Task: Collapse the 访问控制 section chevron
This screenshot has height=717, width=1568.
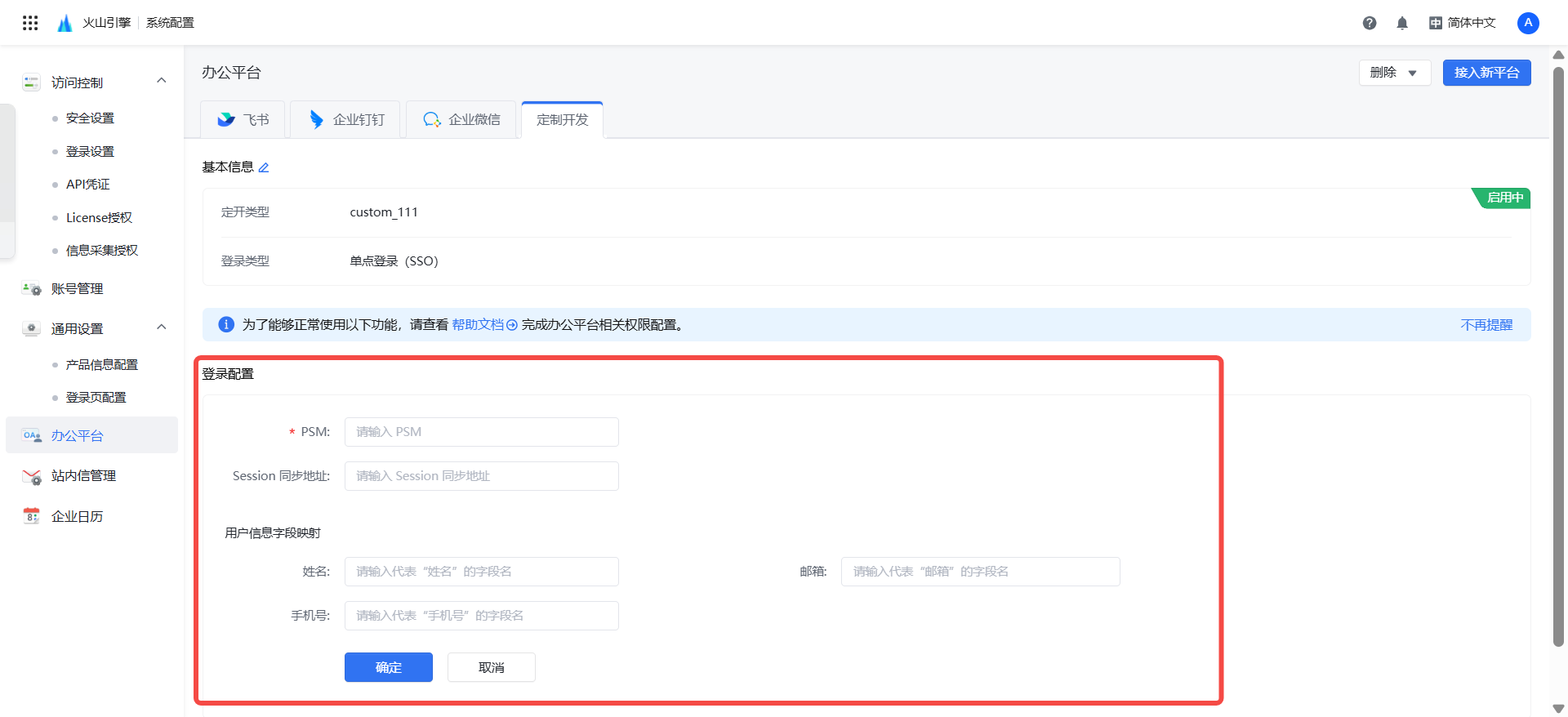Action: click(162, 80)
